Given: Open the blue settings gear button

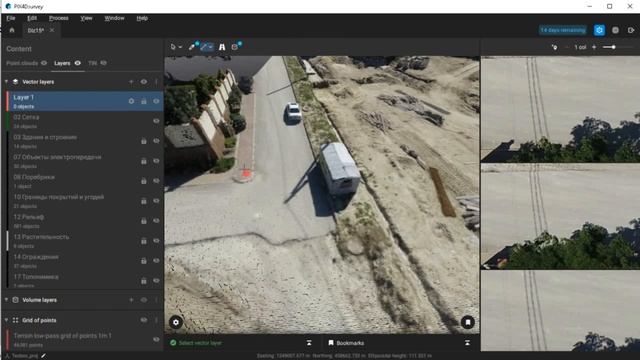Looking at the screenshot, I should pyautogui.click(x=599, y=30).
